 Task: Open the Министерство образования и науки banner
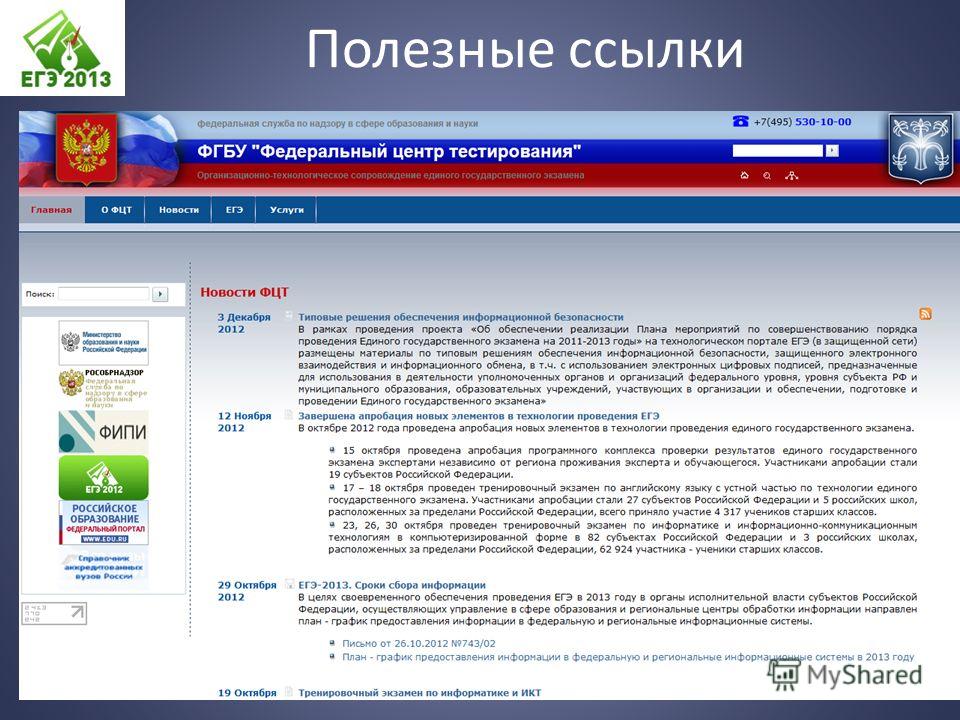[x=103, y=343]
